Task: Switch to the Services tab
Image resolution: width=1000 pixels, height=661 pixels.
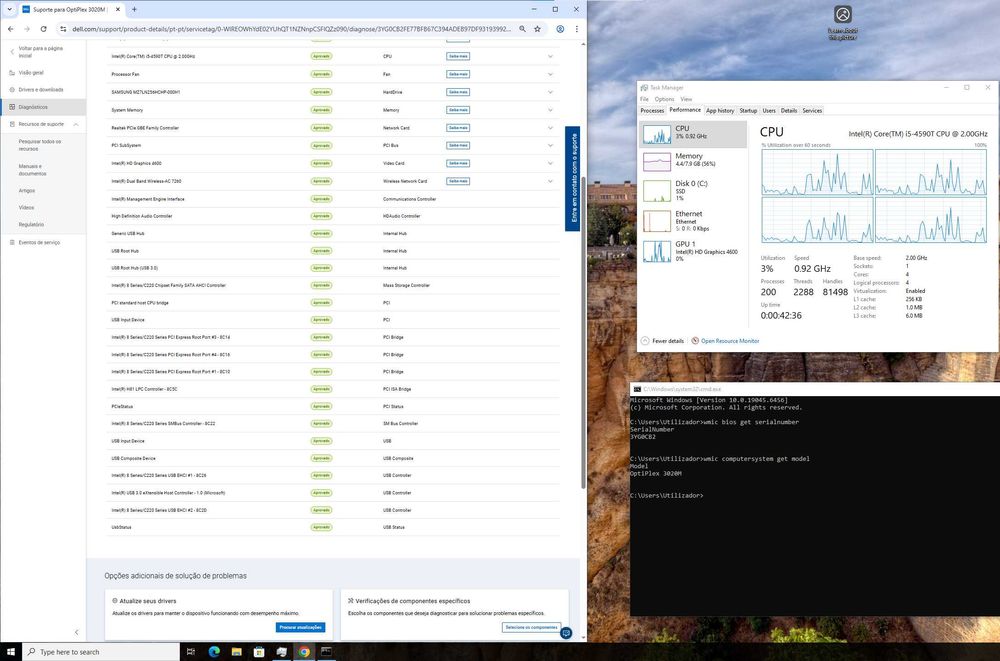Action: point(812,110)
